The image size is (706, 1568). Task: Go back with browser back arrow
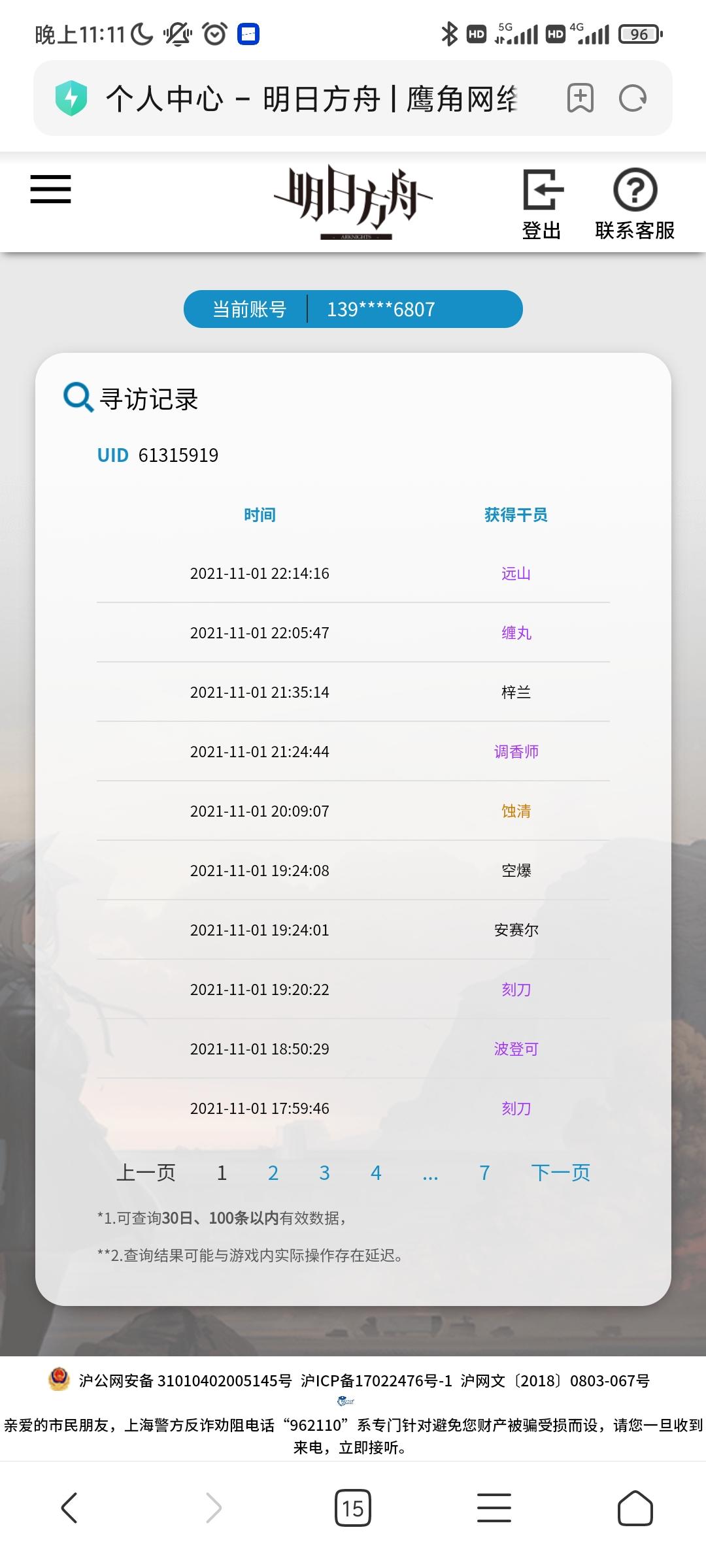69,1508
